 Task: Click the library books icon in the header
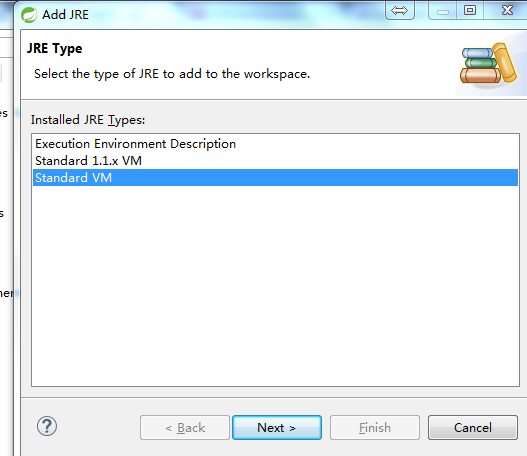(x=488, y=63)
